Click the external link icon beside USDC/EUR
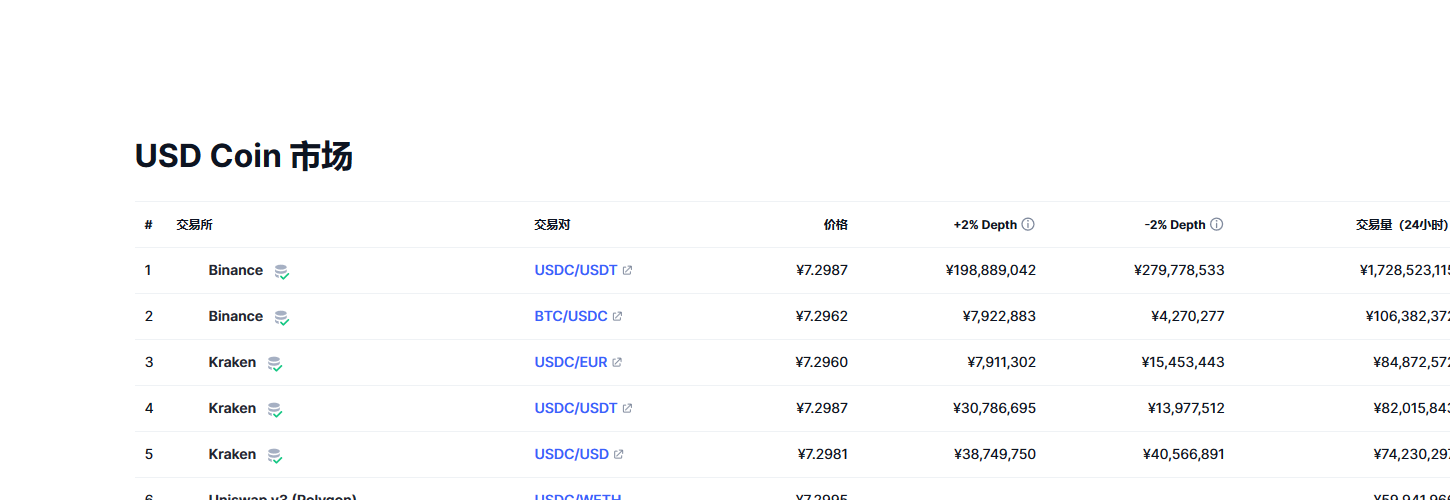 (x=617, y=363)
